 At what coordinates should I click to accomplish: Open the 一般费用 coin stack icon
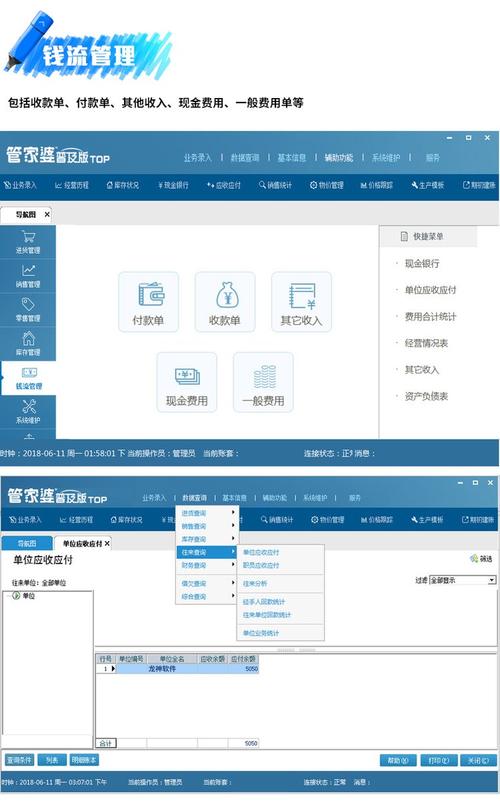click(x=263, y=382)
